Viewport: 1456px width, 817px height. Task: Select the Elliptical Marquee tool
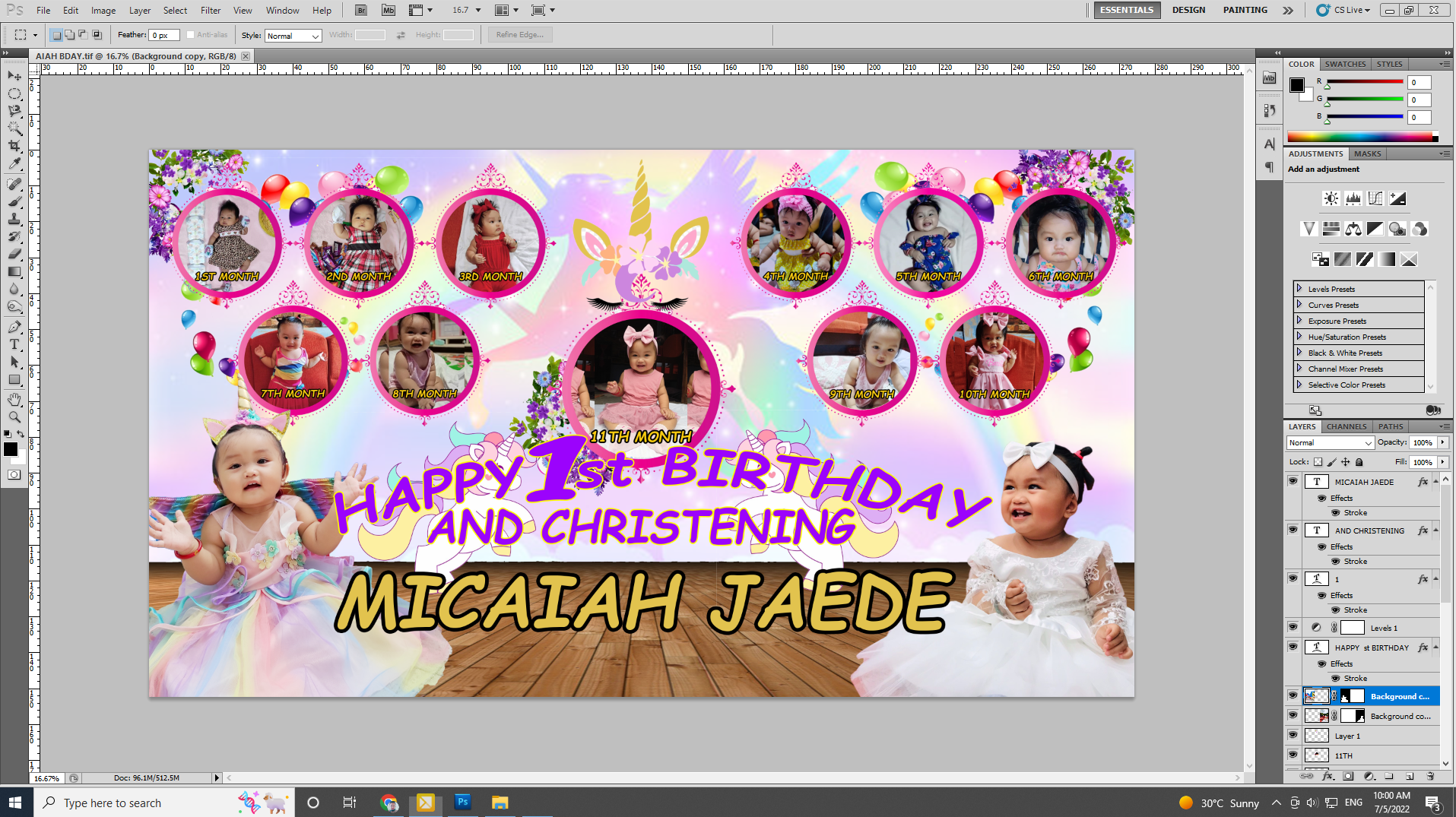tap(14, 93)
